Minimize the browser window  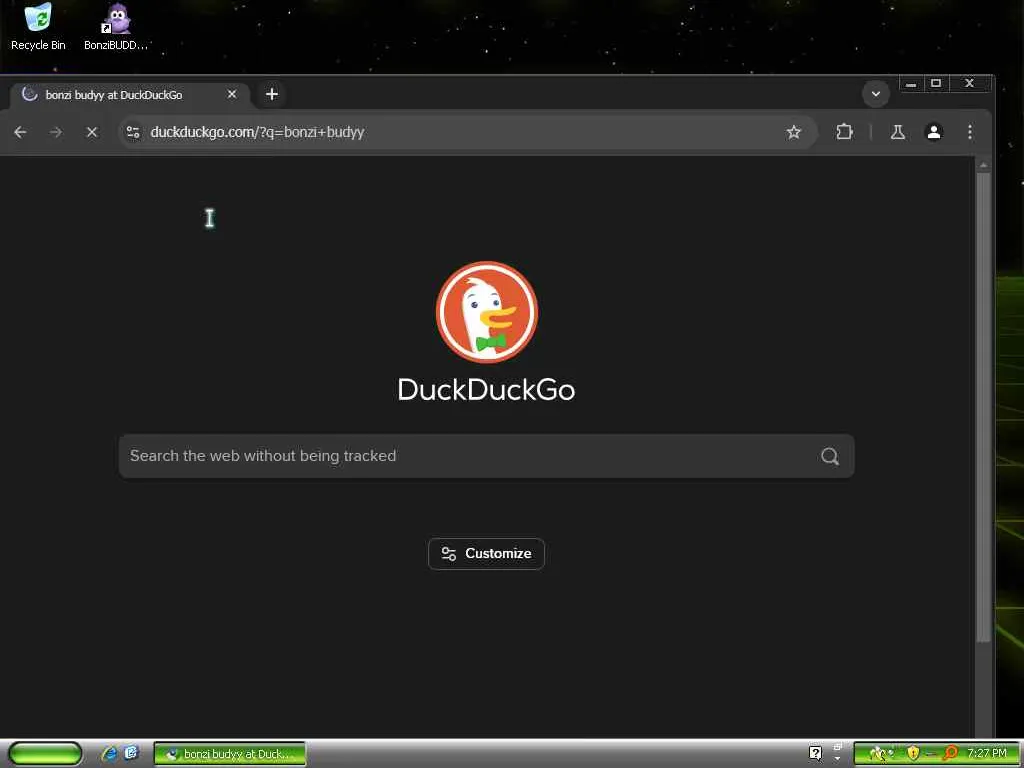click(x=911, y=84)
